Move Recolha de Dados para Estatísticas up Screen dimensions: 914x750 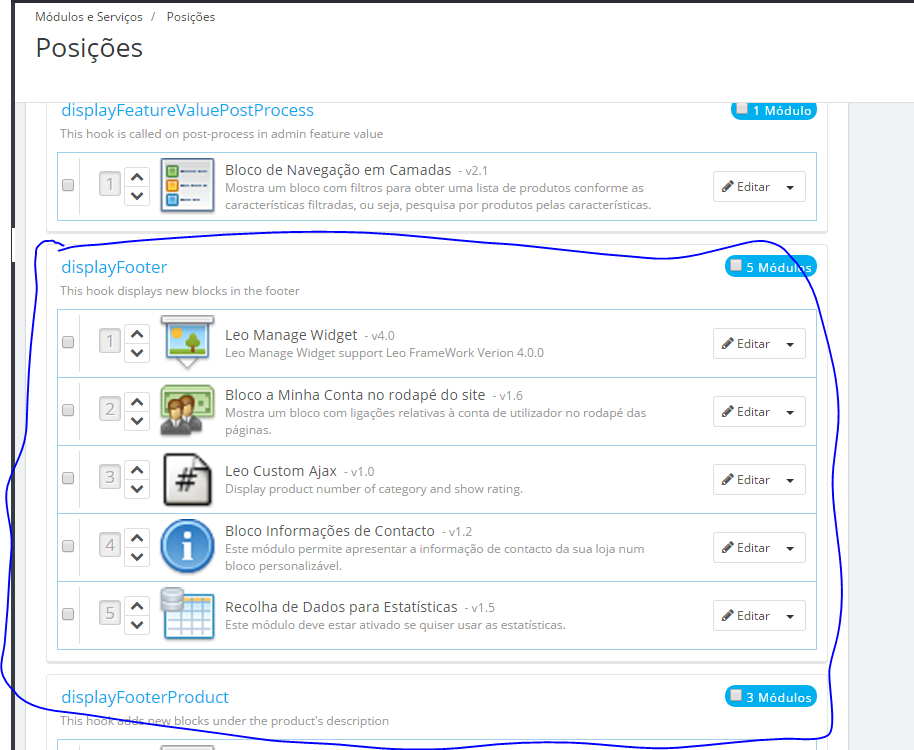click(137, 606)
